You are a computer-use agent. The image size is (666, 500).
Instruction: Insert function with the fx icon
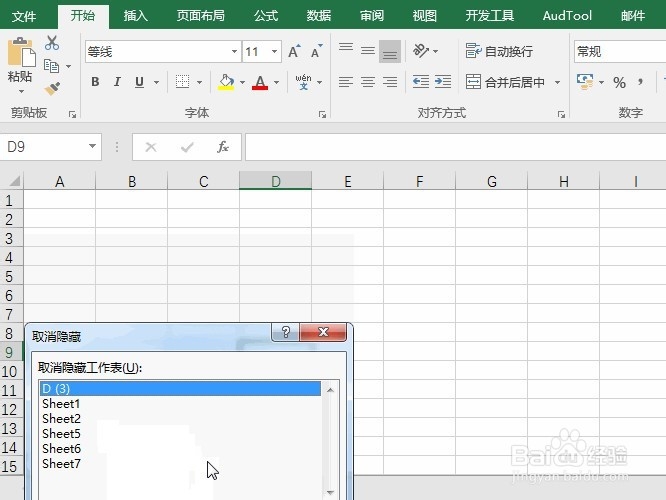(x=223, y=147)
